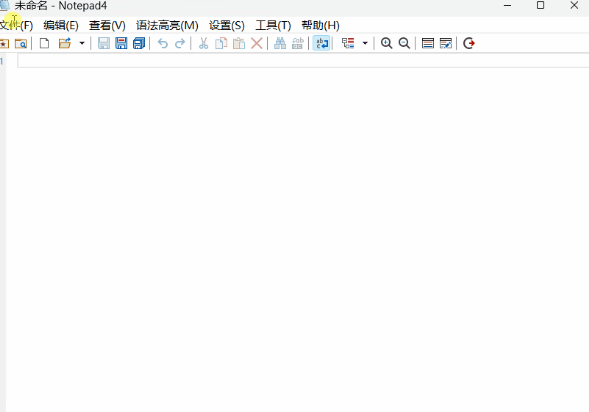
Task: Expand the recent files dropdown arrow
Action: coord(82,43)
